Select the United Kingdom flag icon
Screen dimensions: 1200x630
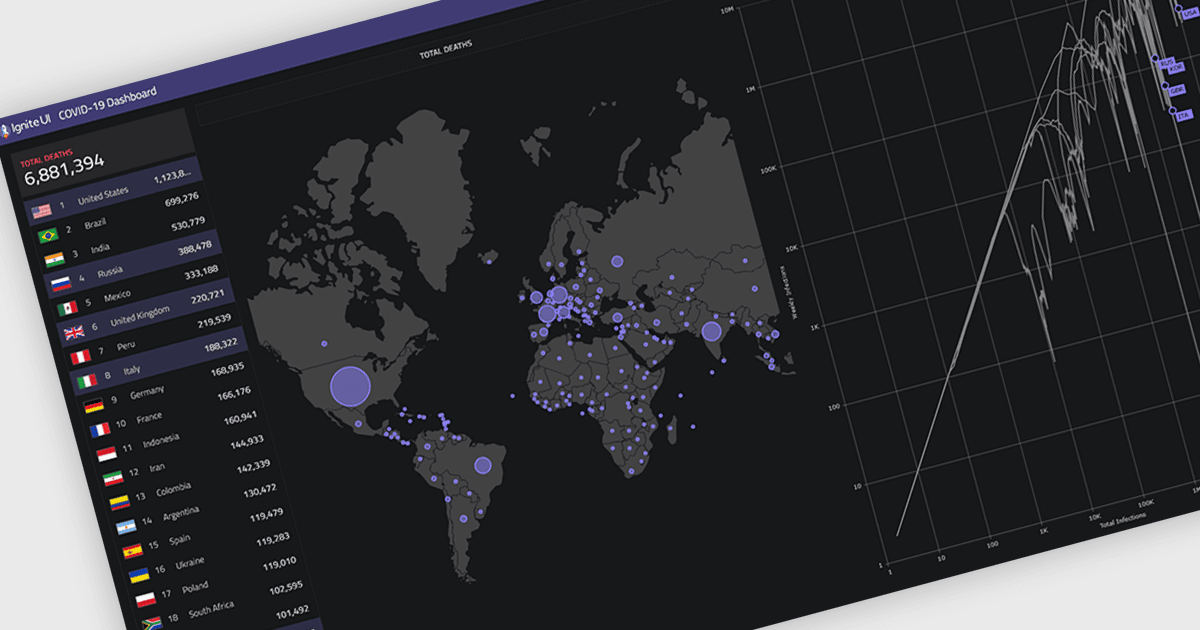75,333
